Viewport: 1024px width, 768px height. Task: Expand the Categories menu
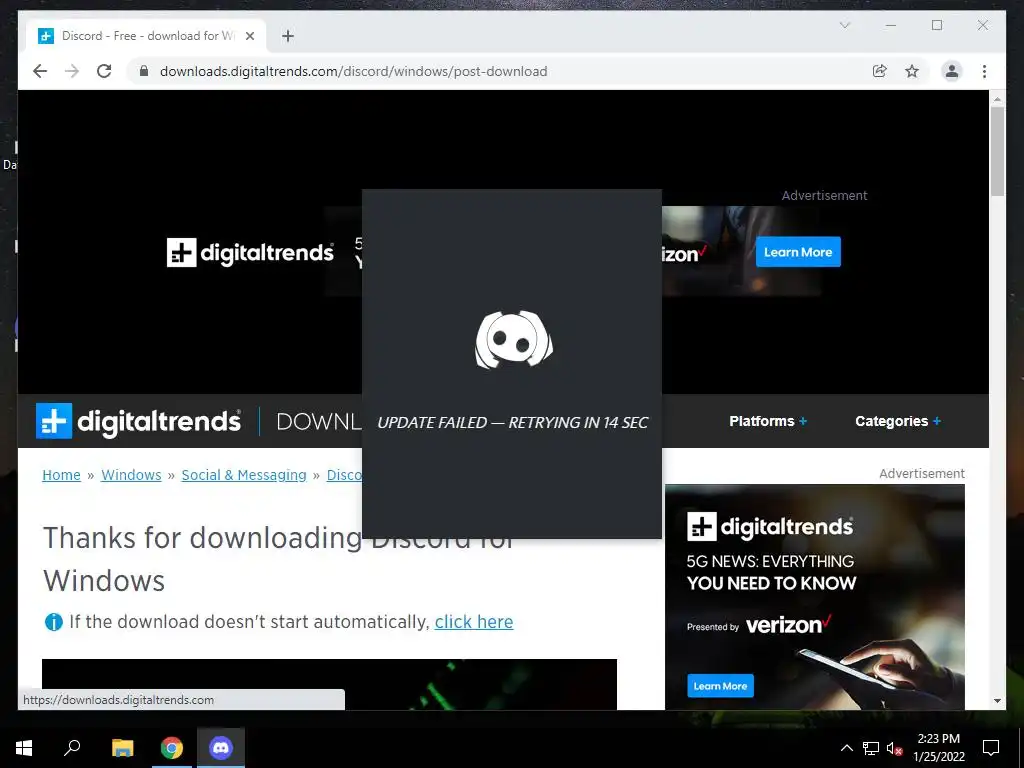898,421
